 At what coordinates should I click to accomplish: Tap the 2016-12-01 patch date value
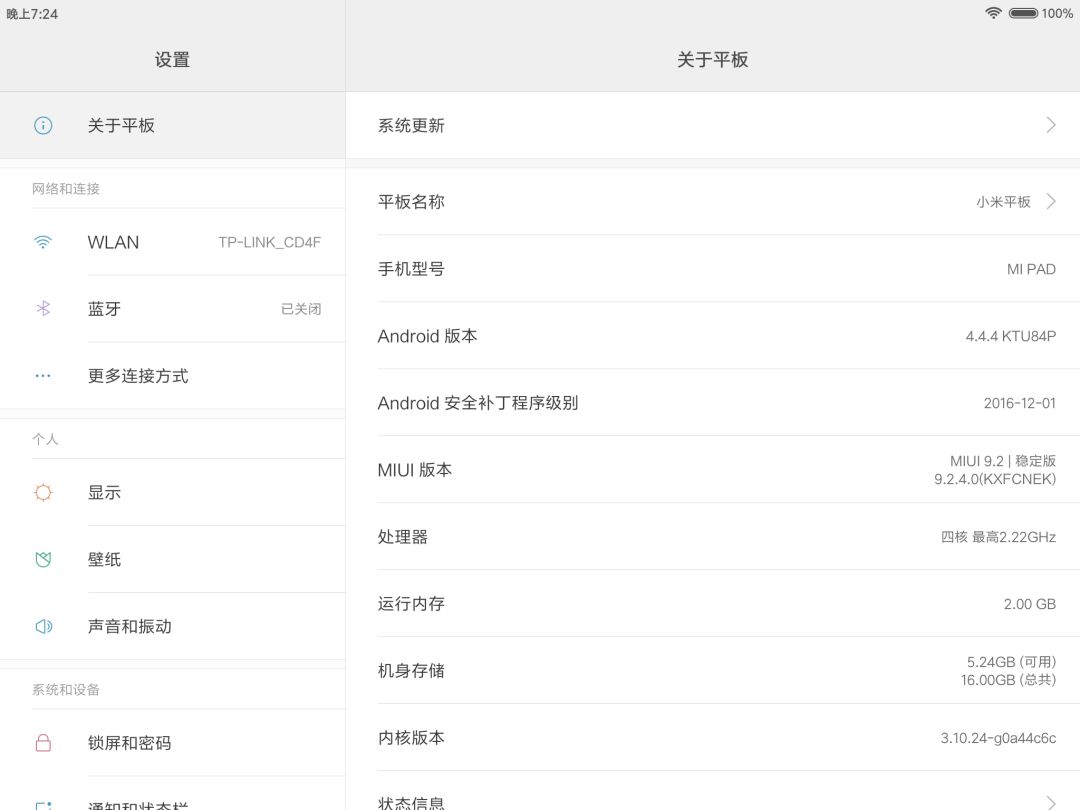(1019, 403)
